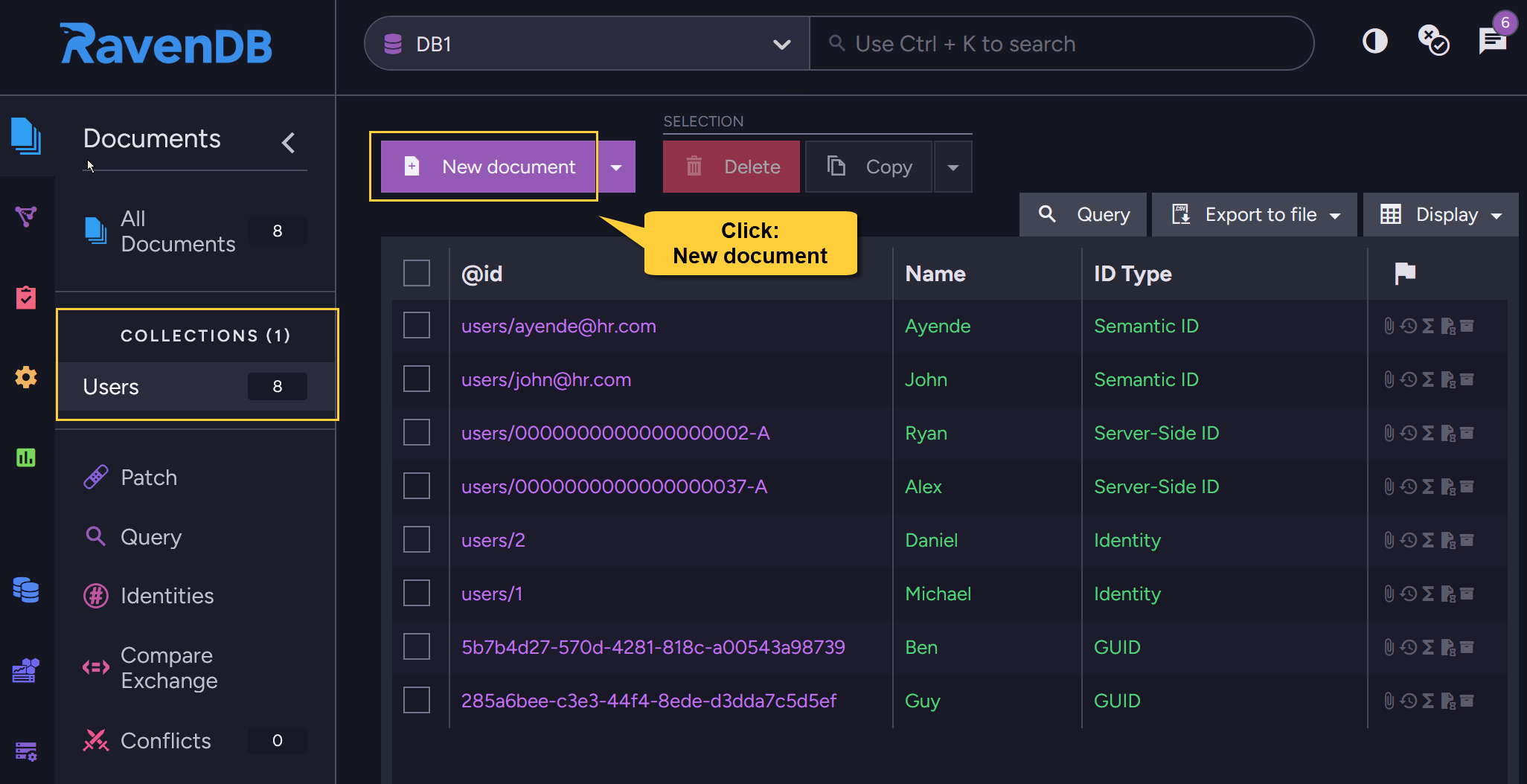
Task: Select the users/john@hr.com row checkbox
Action: tap(417, 379)
